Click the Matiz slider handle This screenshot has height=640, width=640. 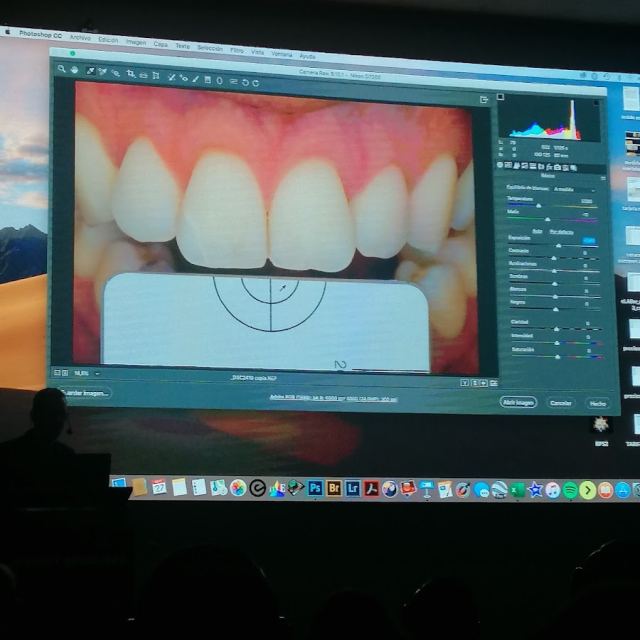tap(548, 219)
